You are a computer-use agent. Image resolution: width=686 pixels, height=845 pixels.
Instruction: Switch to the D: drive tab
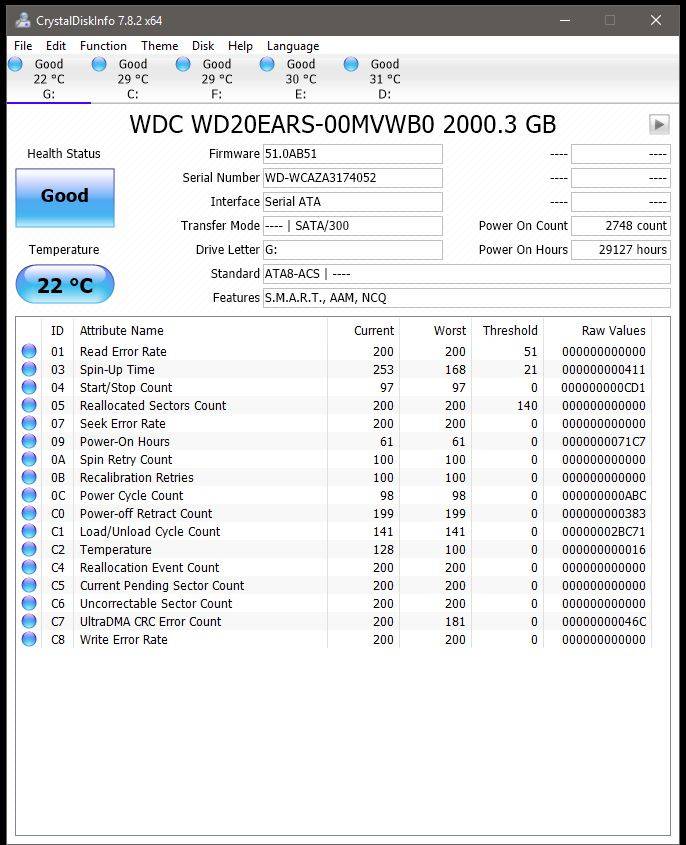click(x=385, y=79)
